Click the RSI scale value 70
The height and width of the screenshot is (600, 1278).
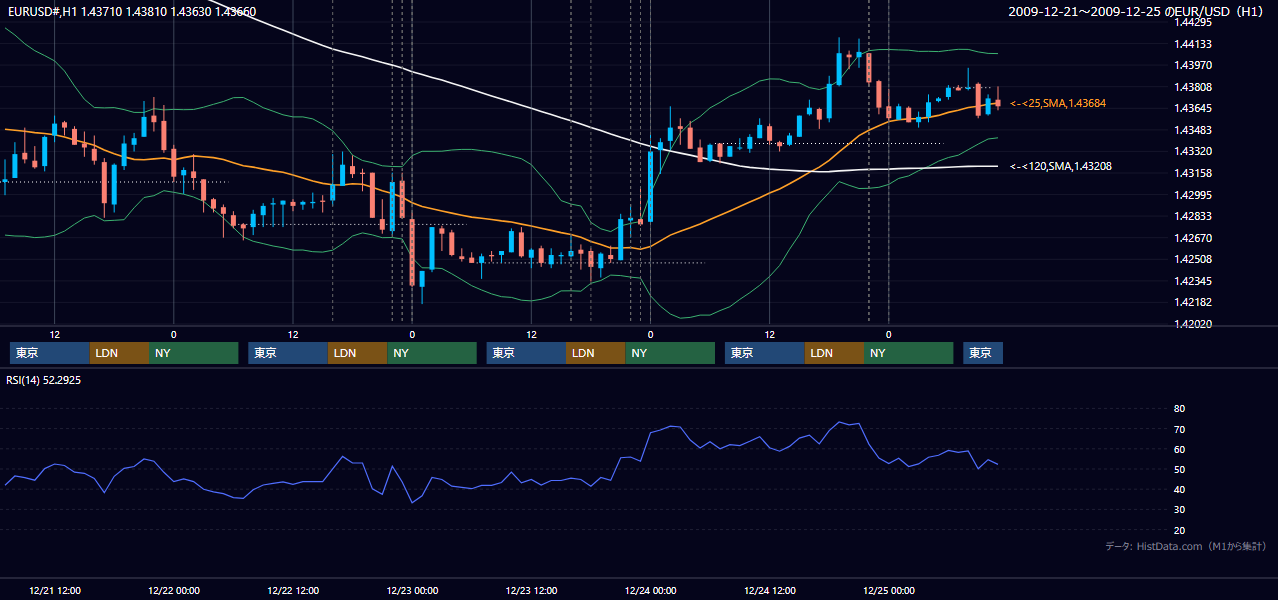coord(1179,429)
